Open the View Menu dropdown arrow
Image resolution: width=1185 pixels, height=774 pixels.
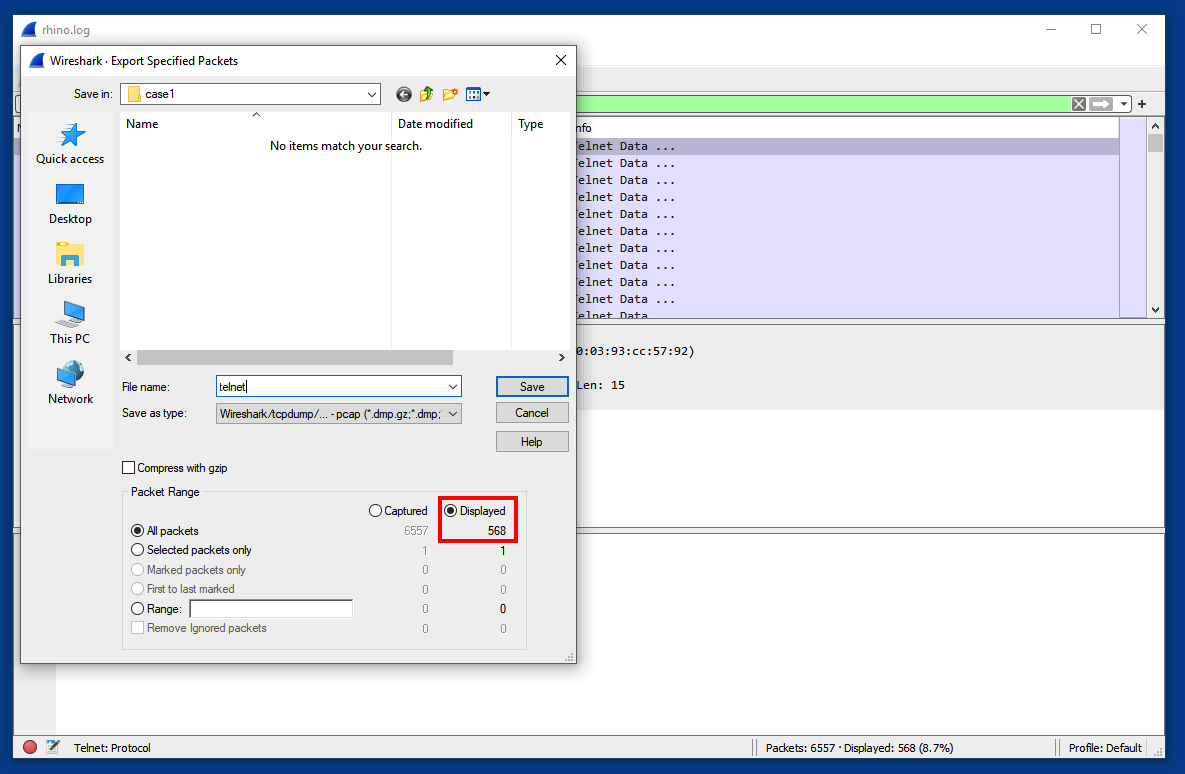[487, 94]
